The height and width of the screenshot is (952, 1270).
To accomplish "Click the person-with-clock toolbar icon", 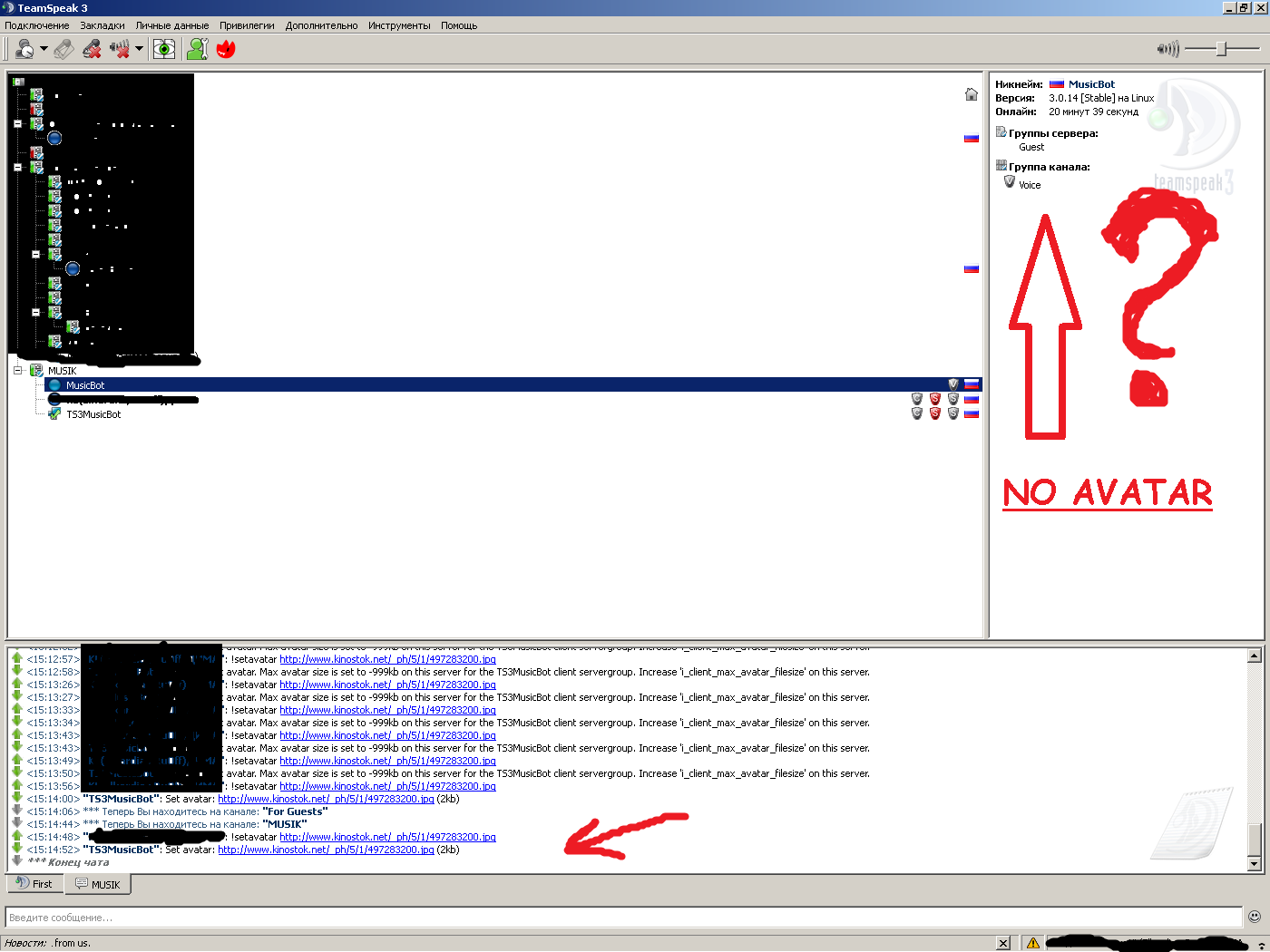I will pos(24,49).
